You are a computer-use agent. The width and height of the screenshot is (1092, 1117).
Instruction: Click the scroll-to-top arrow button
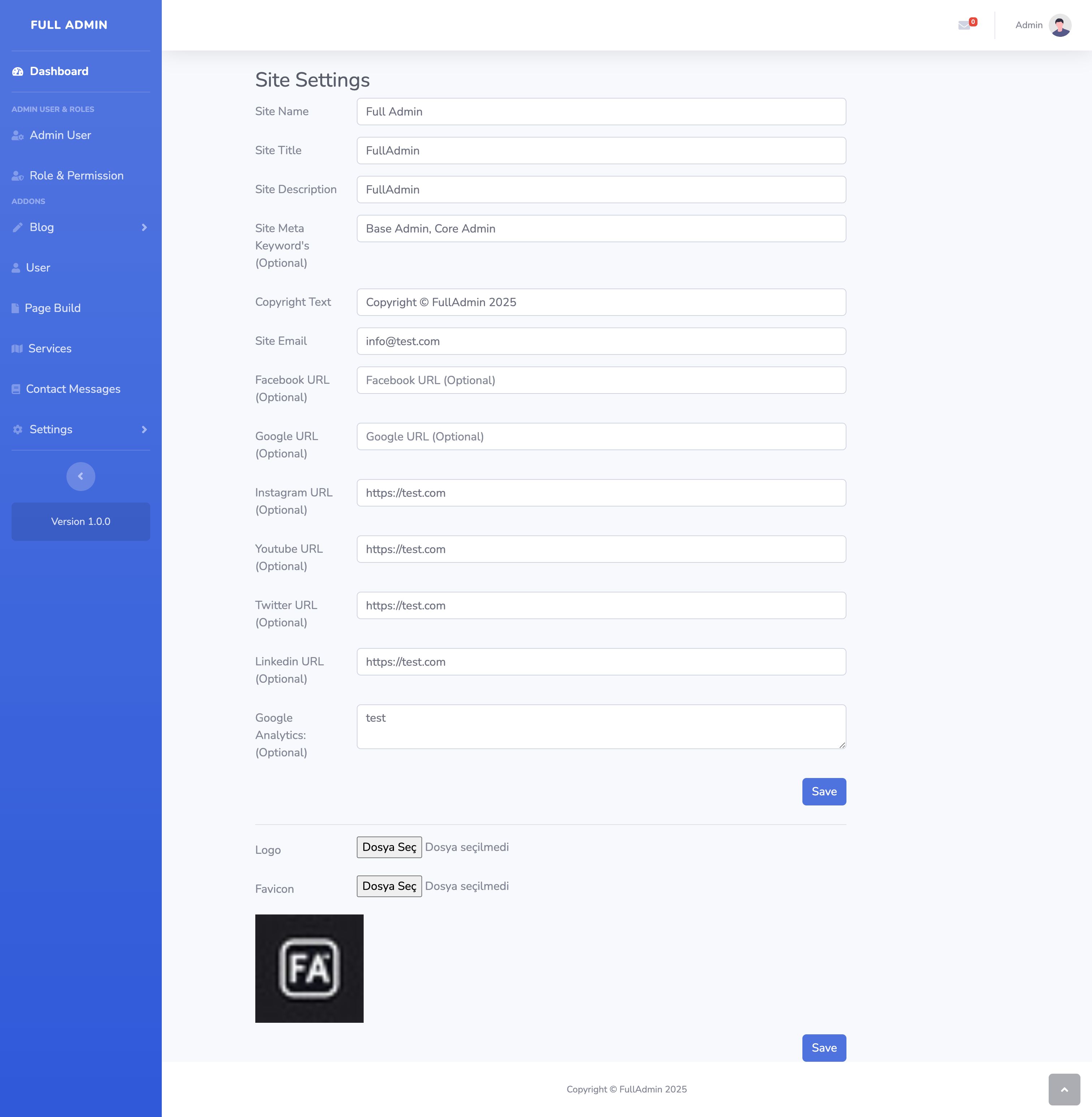pos(1064,1089)
